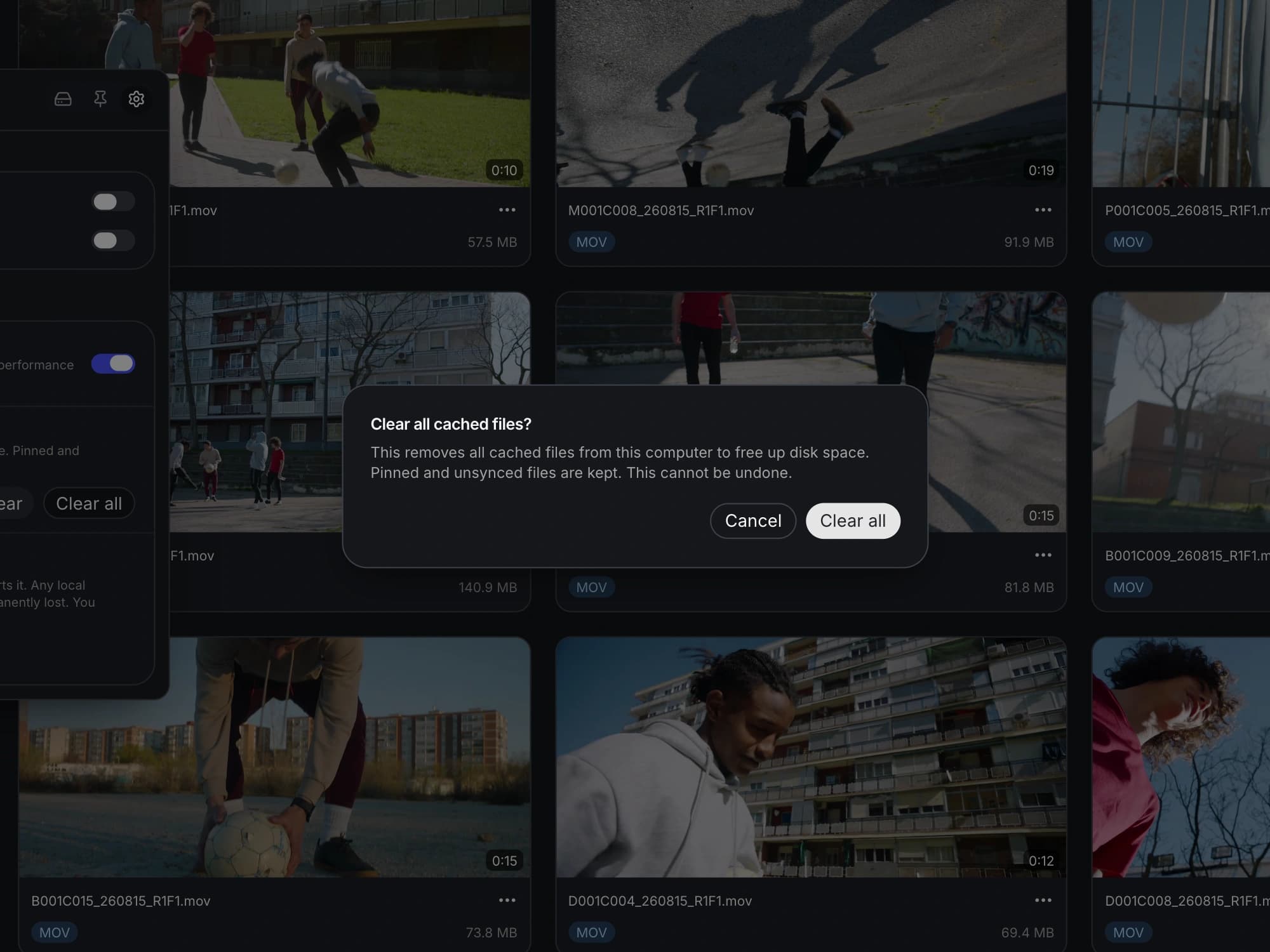Click the MOV tag on B001C015 clip

click(55, 932)
